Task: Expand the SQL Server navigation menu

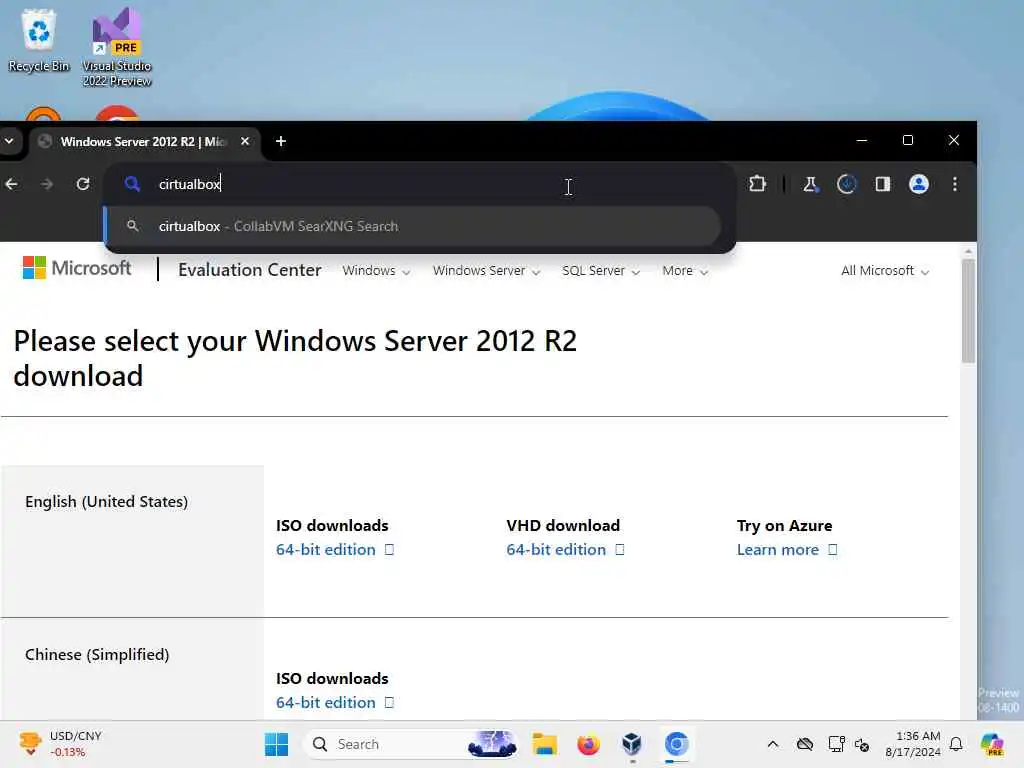Action: [601, 270]
